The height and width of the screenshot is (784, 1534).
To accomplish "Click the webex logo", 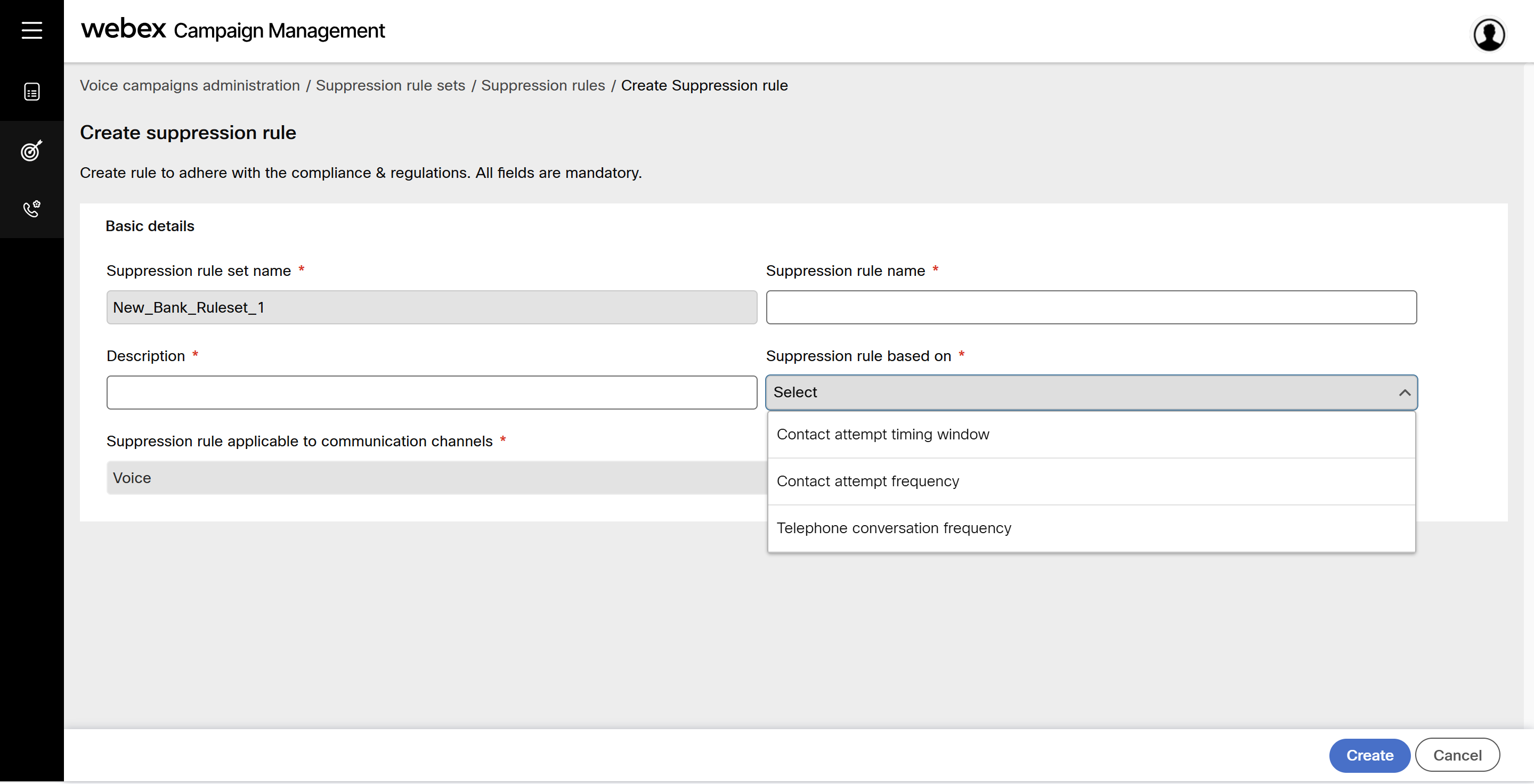I will click(123, 29).
